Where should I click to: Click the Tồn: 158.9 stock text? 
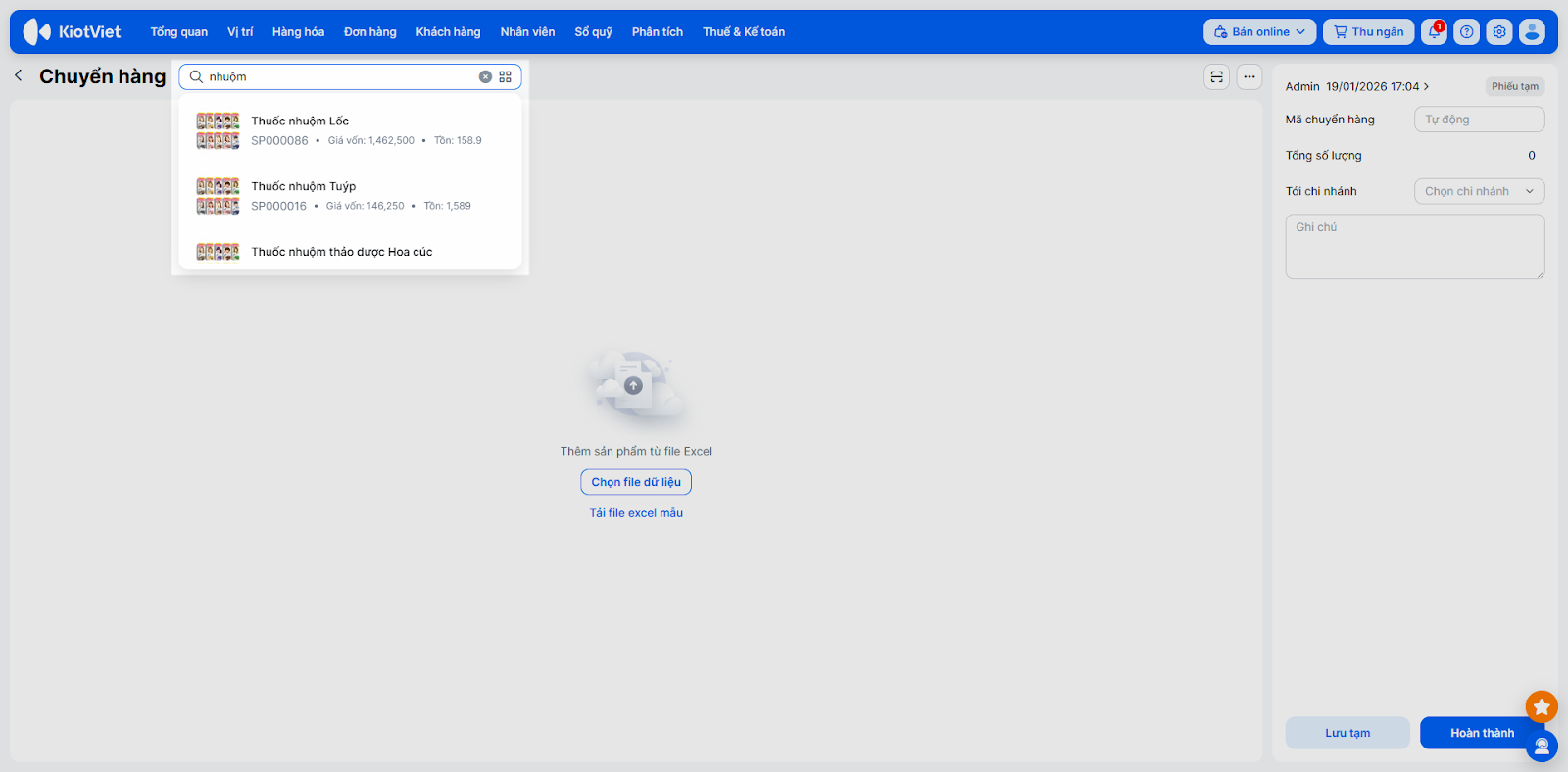tap(458, 141)
